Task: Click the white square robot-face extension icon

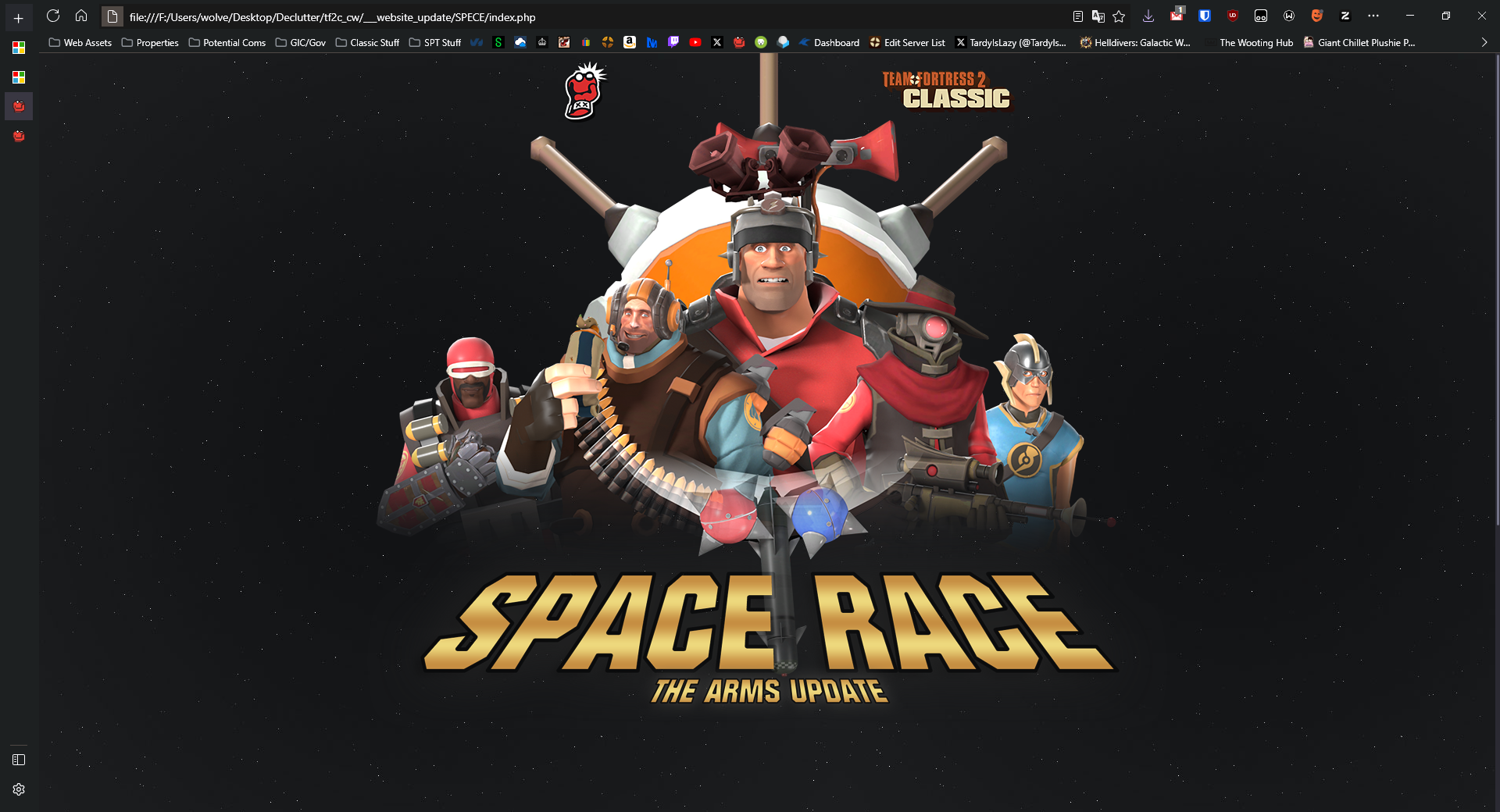Action: tap(1261, 16)
